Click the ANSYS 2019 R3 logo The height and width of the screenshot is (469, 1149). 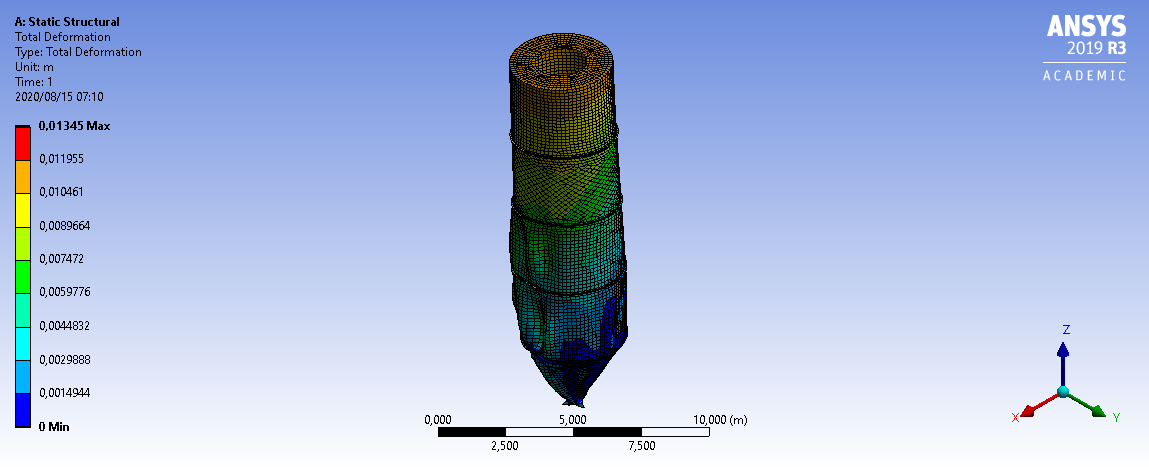tap(1085, 38)
